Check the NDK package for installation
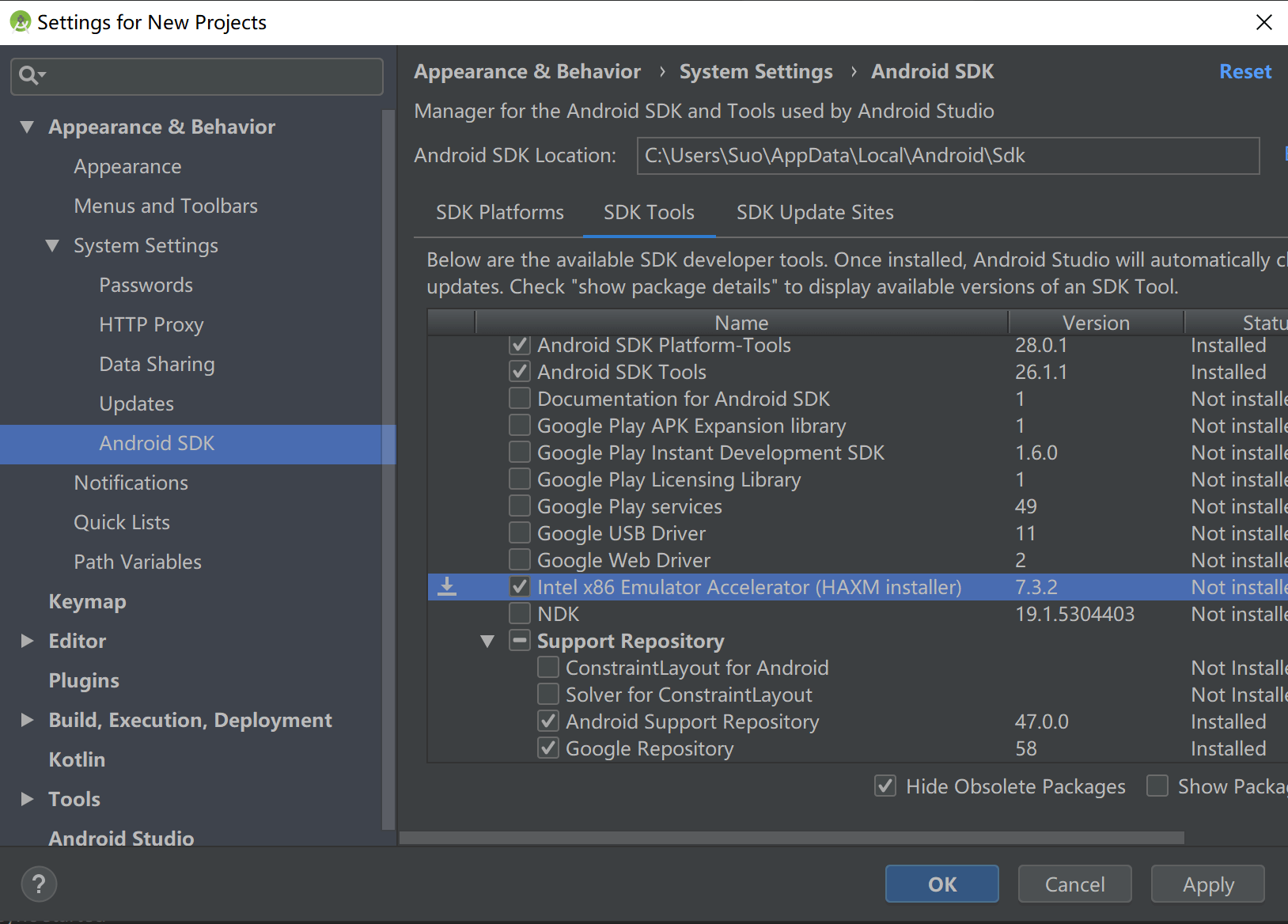1288x924 pixels. point(519,613)
